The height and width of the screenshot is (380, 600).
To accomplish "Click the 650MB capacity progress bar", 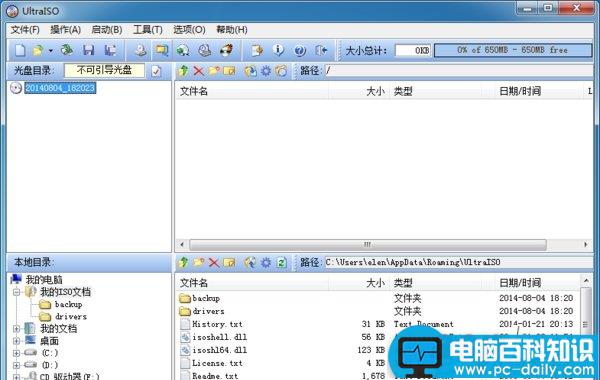I will tap(513, 50).
